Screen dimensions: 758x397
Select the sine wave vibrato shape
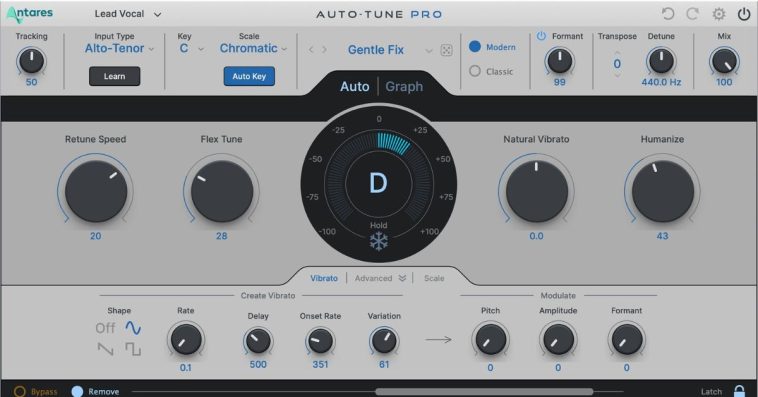(x=133, y=328)
